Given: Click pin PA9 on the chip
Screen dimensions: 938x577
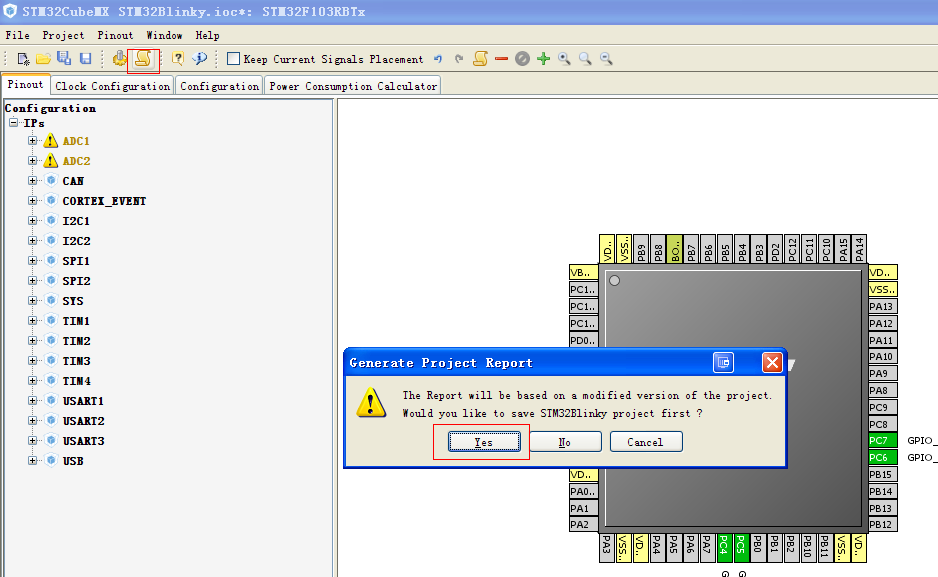Looking at the screenshot, I should click(x=882, y=373).
